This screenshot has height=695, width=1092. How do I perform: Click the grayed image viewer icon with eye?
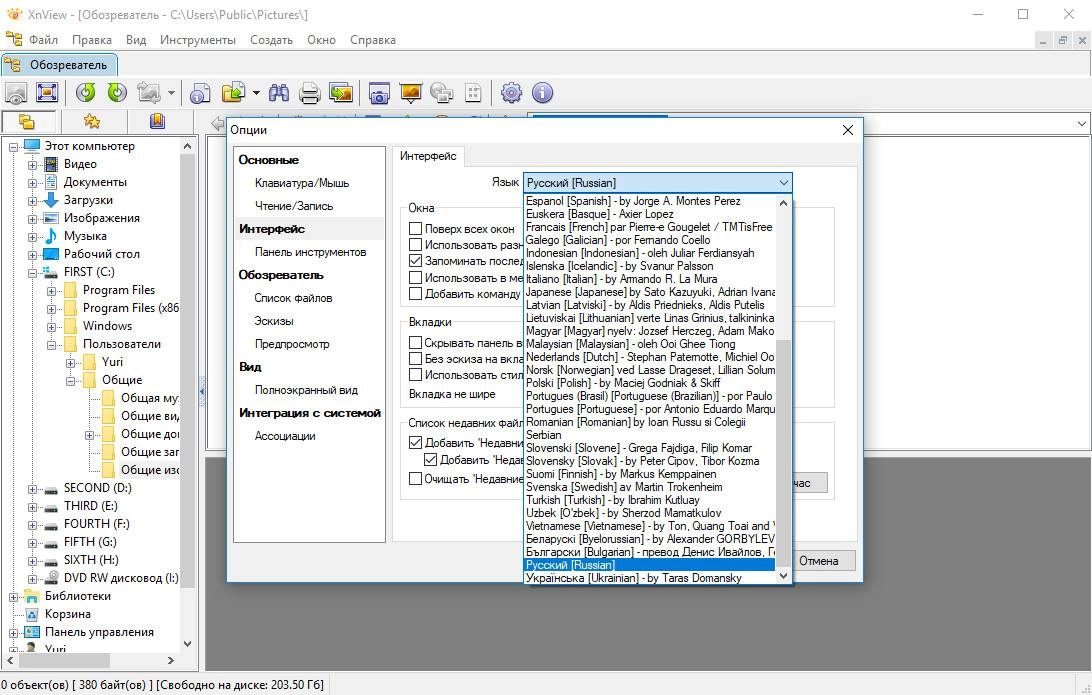pyautogui.click(x=16, y=93)
